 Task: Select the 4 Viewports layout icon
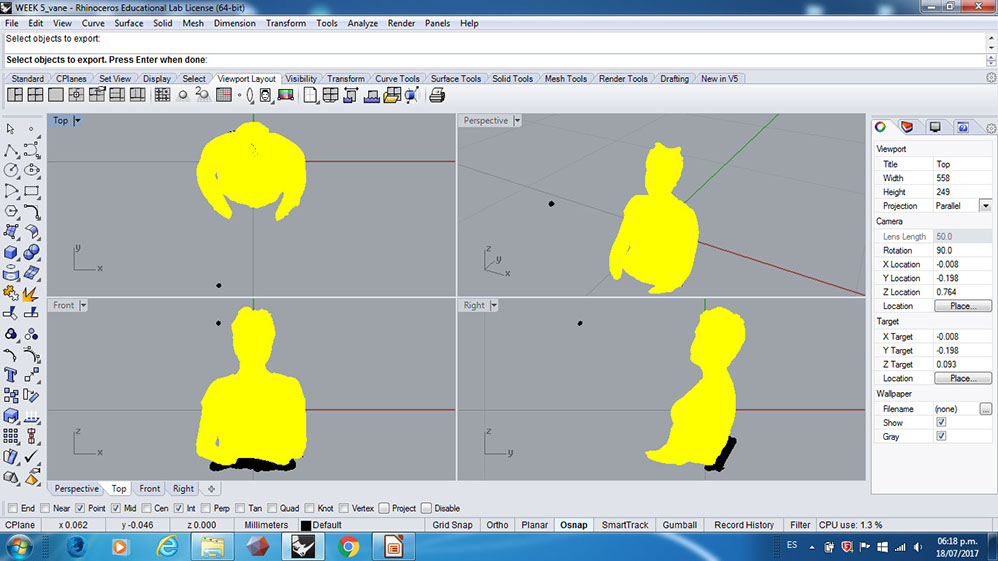(35, 96)
